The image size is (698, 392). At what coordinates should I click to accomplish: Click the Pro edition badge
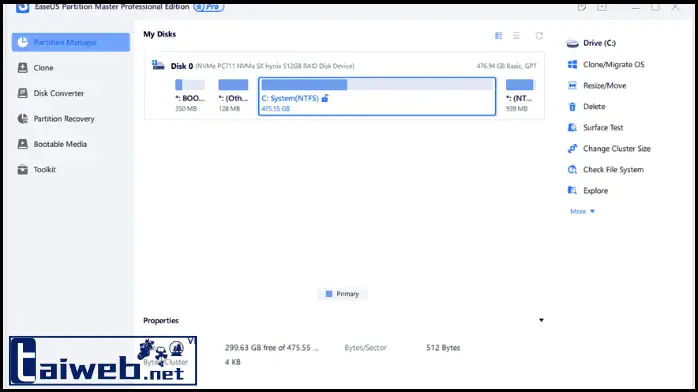(209, 7)
